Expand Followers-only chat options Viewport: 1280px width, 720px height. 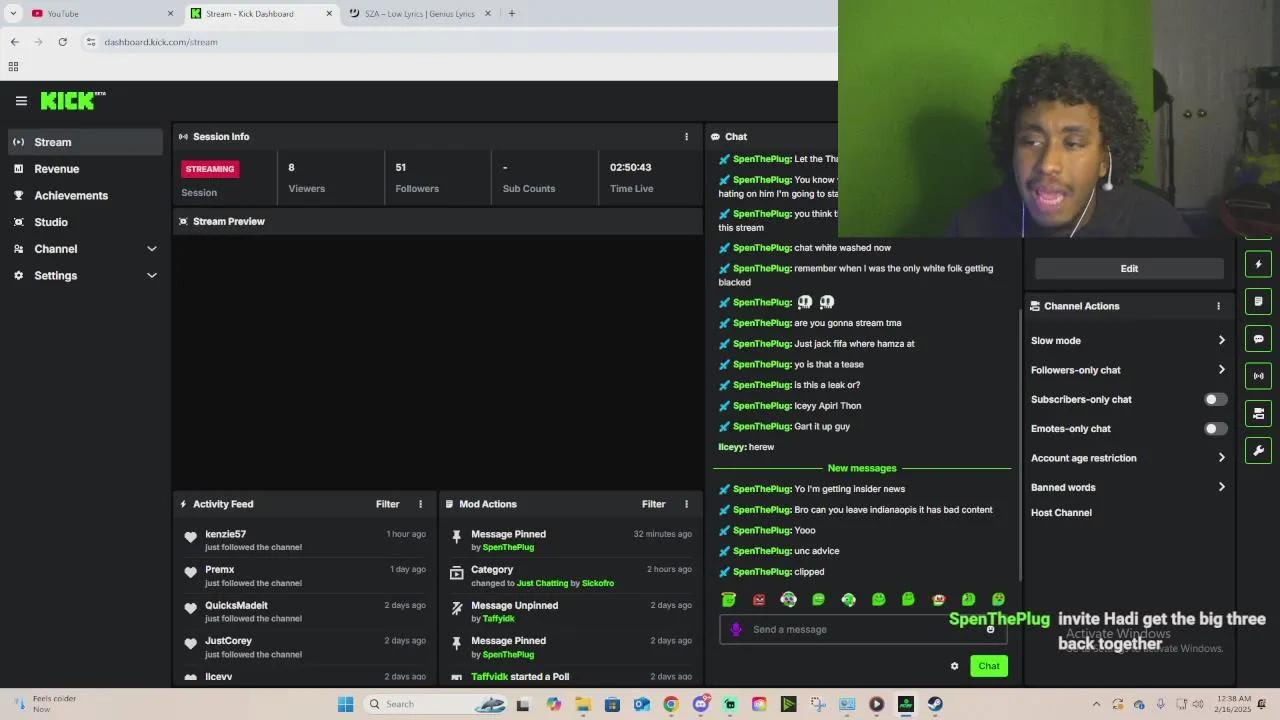1221,370
